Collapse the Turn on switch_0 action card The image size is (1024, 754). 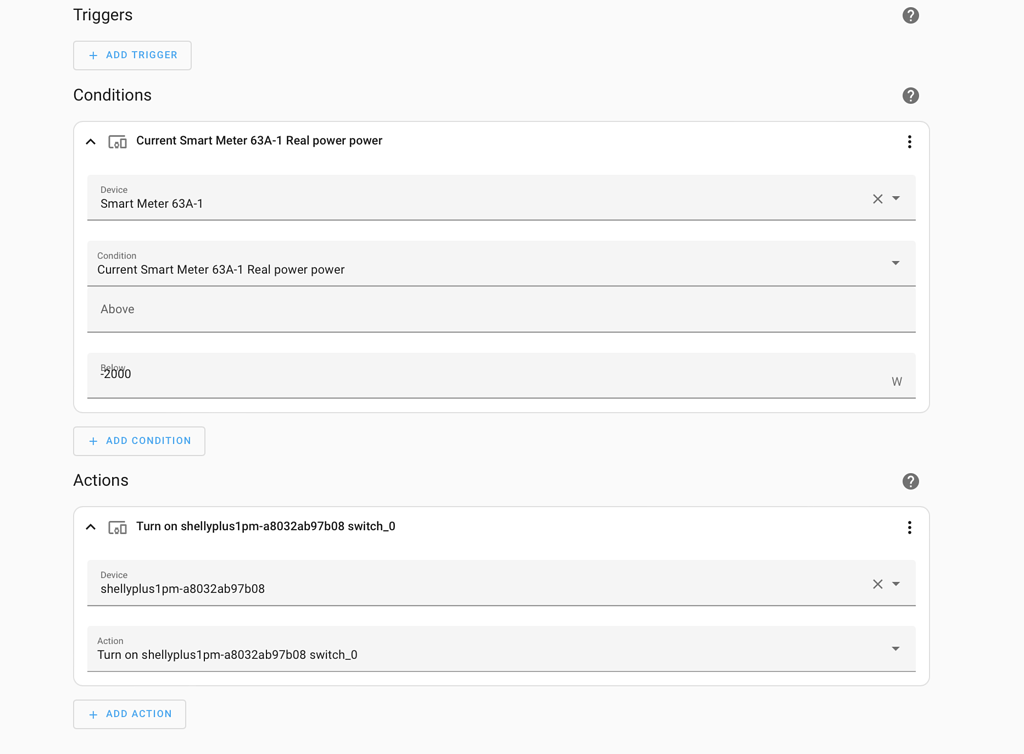pyautogui.click(x=90, y=527)
